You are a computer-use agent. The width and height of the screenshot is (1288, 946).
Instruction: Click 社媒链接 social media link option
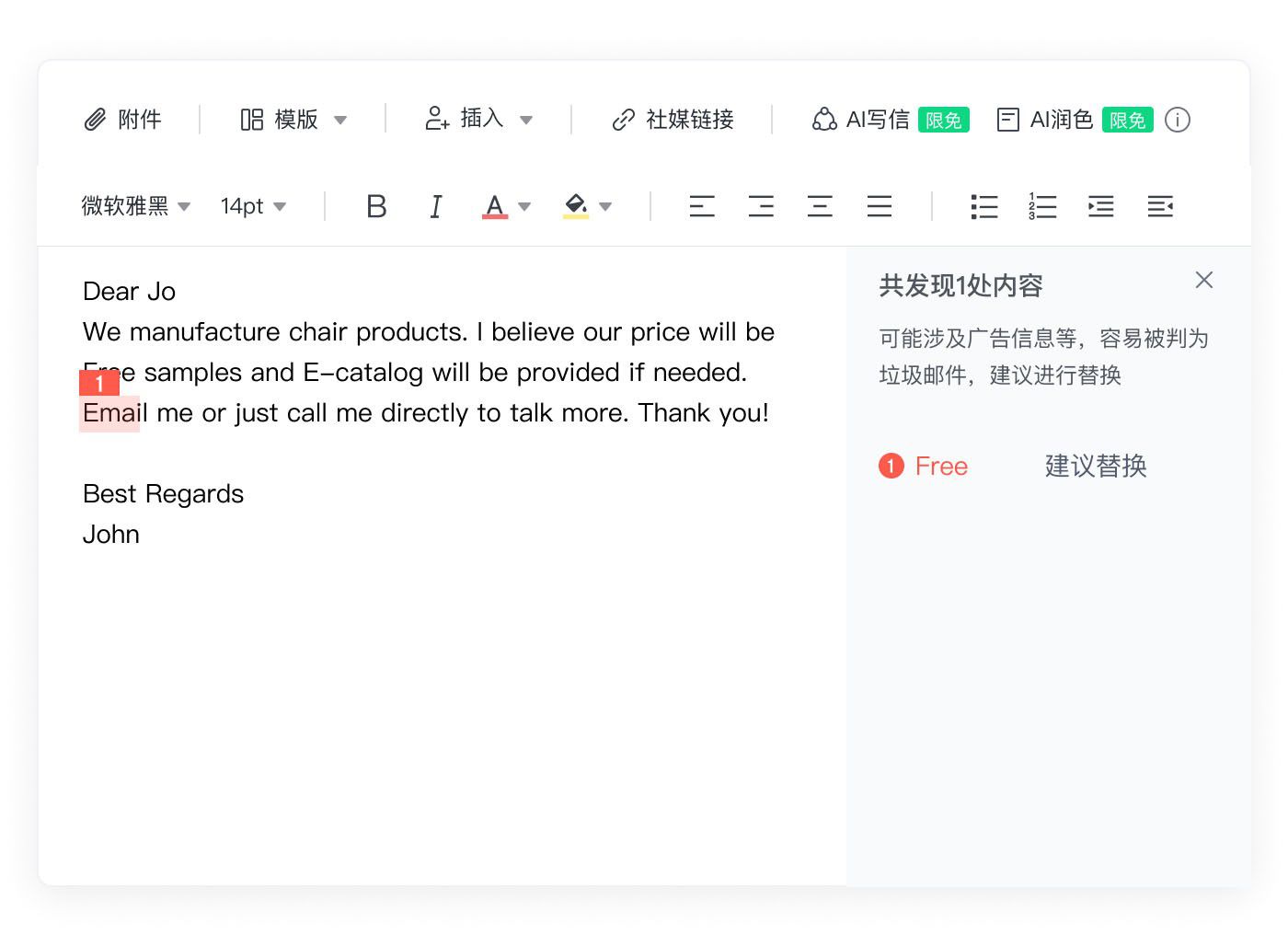click(673, 120)
